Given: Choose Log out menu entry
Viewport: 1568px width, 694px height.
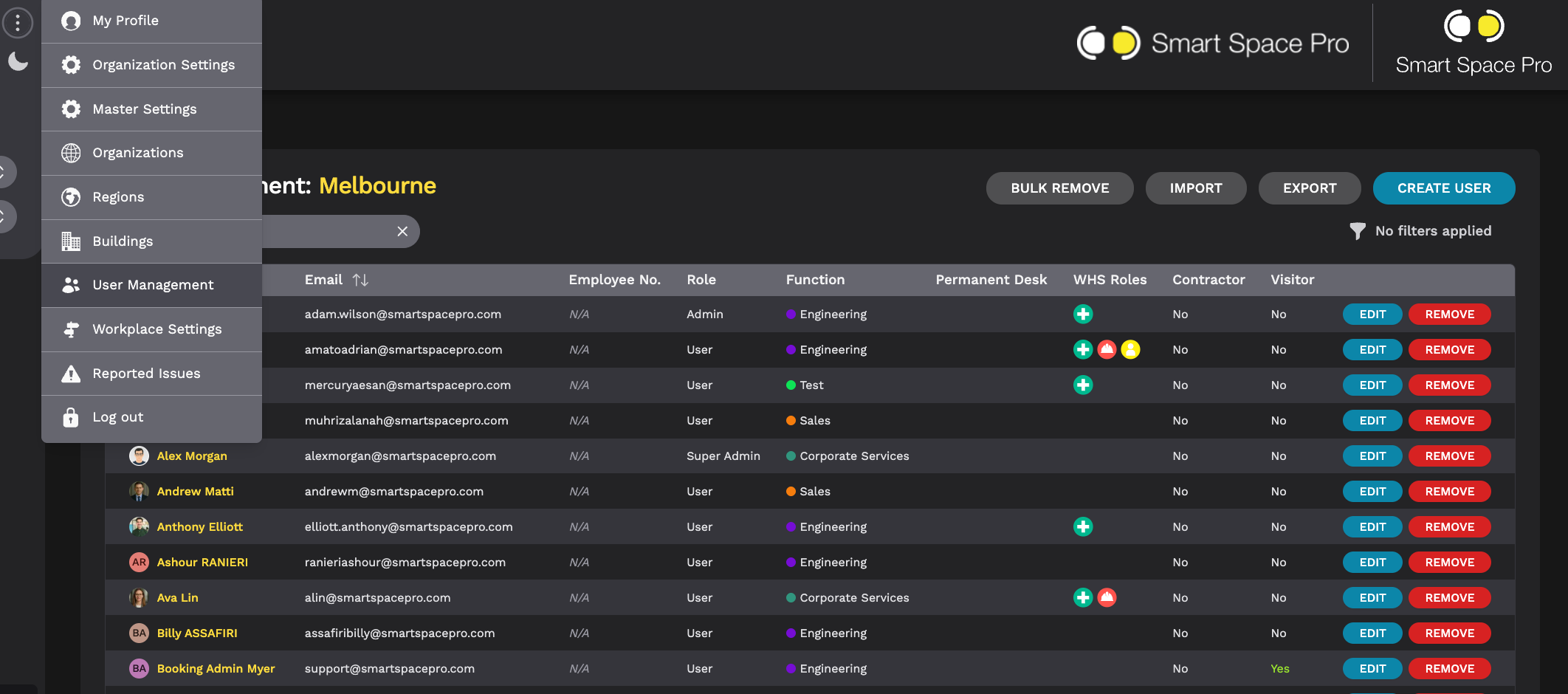Looking at the screenshot, I should click(x=151, y=417).
